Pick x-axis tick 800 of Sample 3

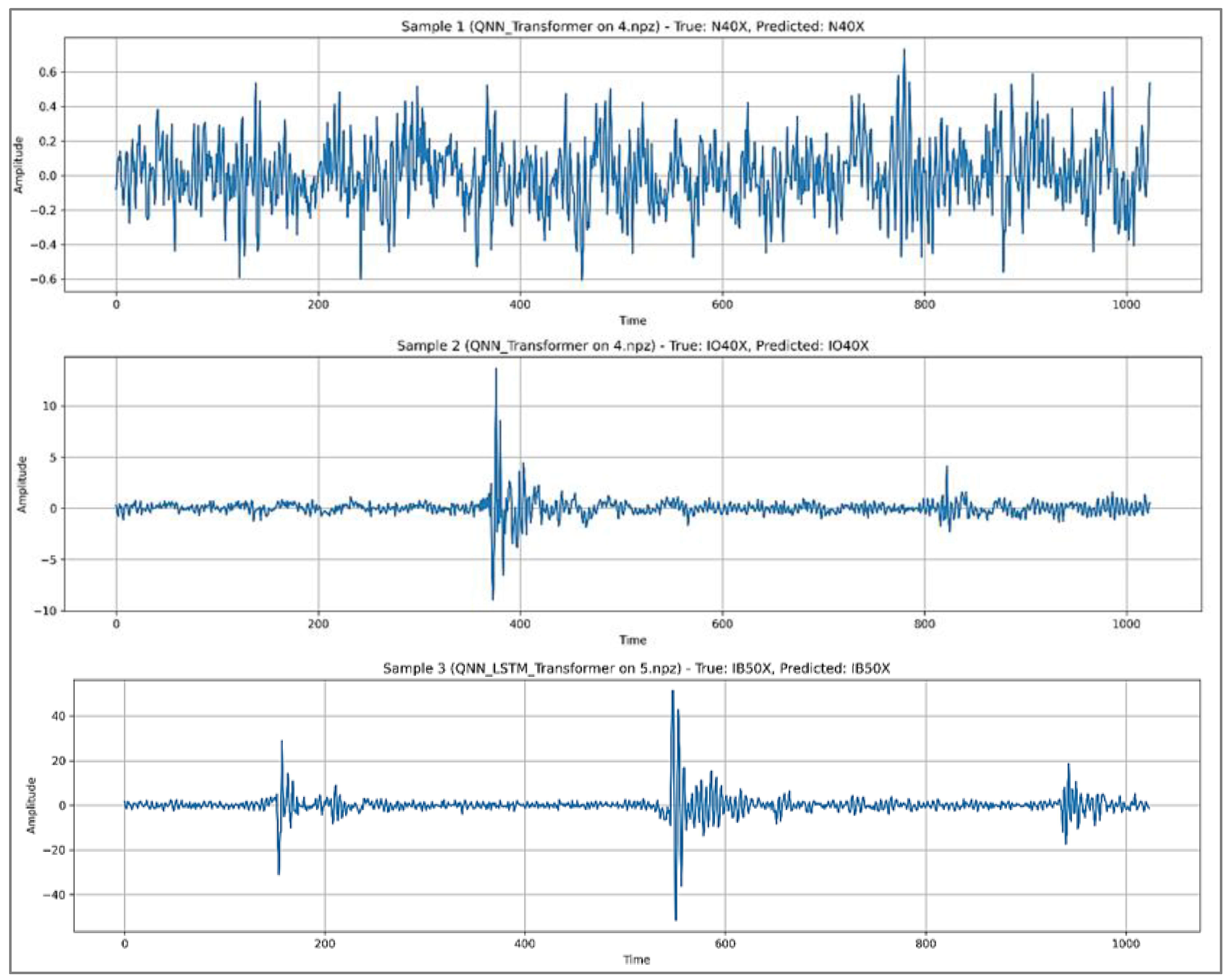point(926,944)
